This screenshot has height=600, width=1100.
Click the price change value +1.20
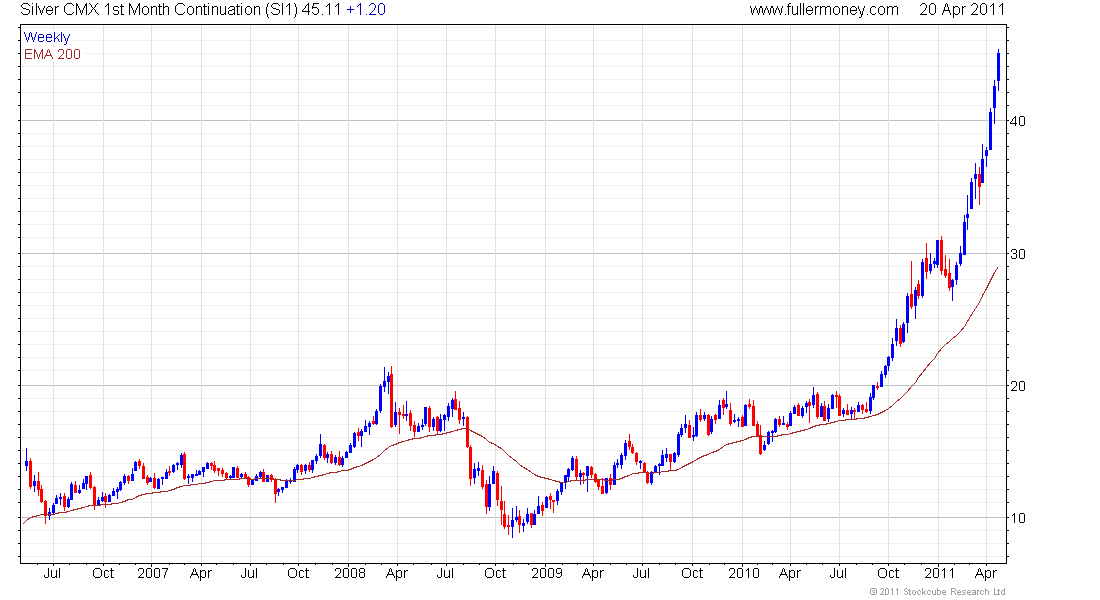366,10
